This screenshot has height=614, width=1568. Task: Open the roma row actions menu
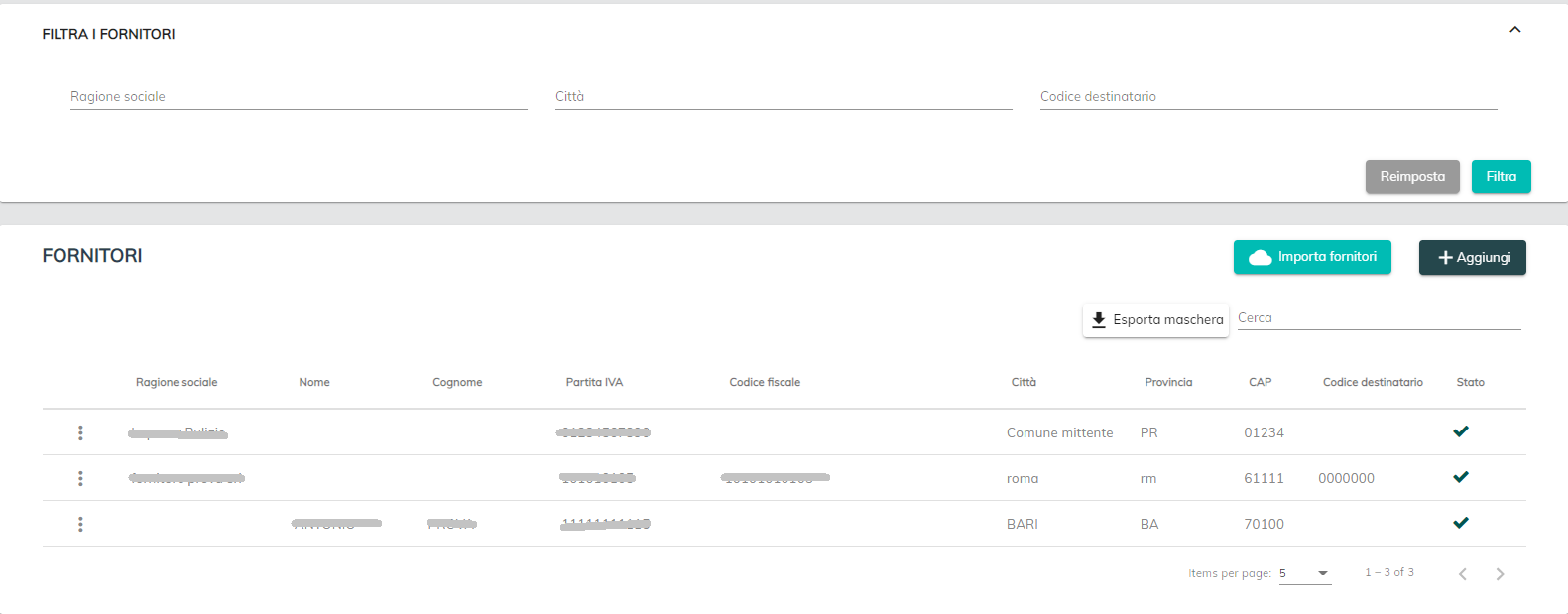(80, 478)
